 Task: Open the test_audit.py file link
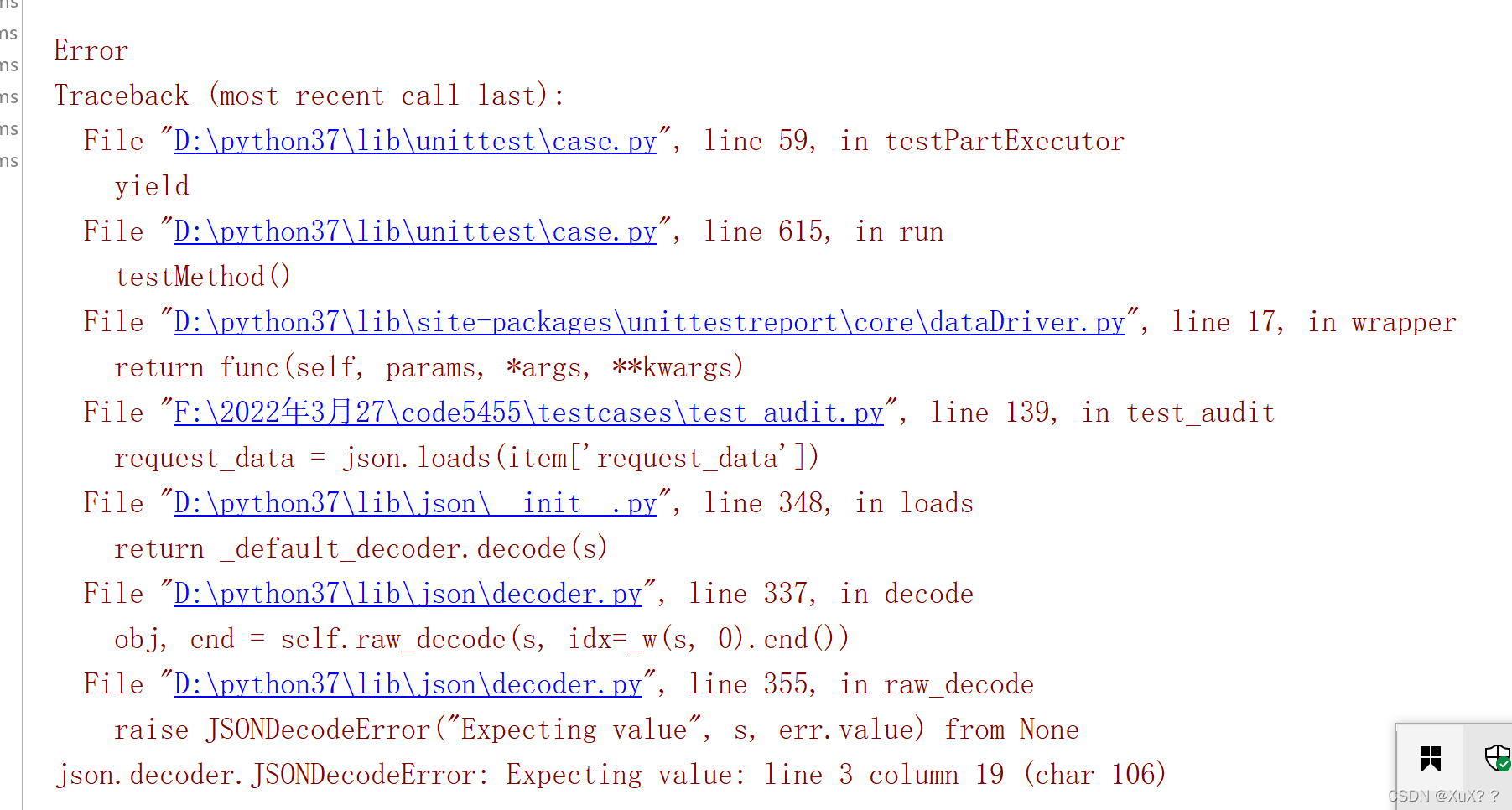pos(528,413)
